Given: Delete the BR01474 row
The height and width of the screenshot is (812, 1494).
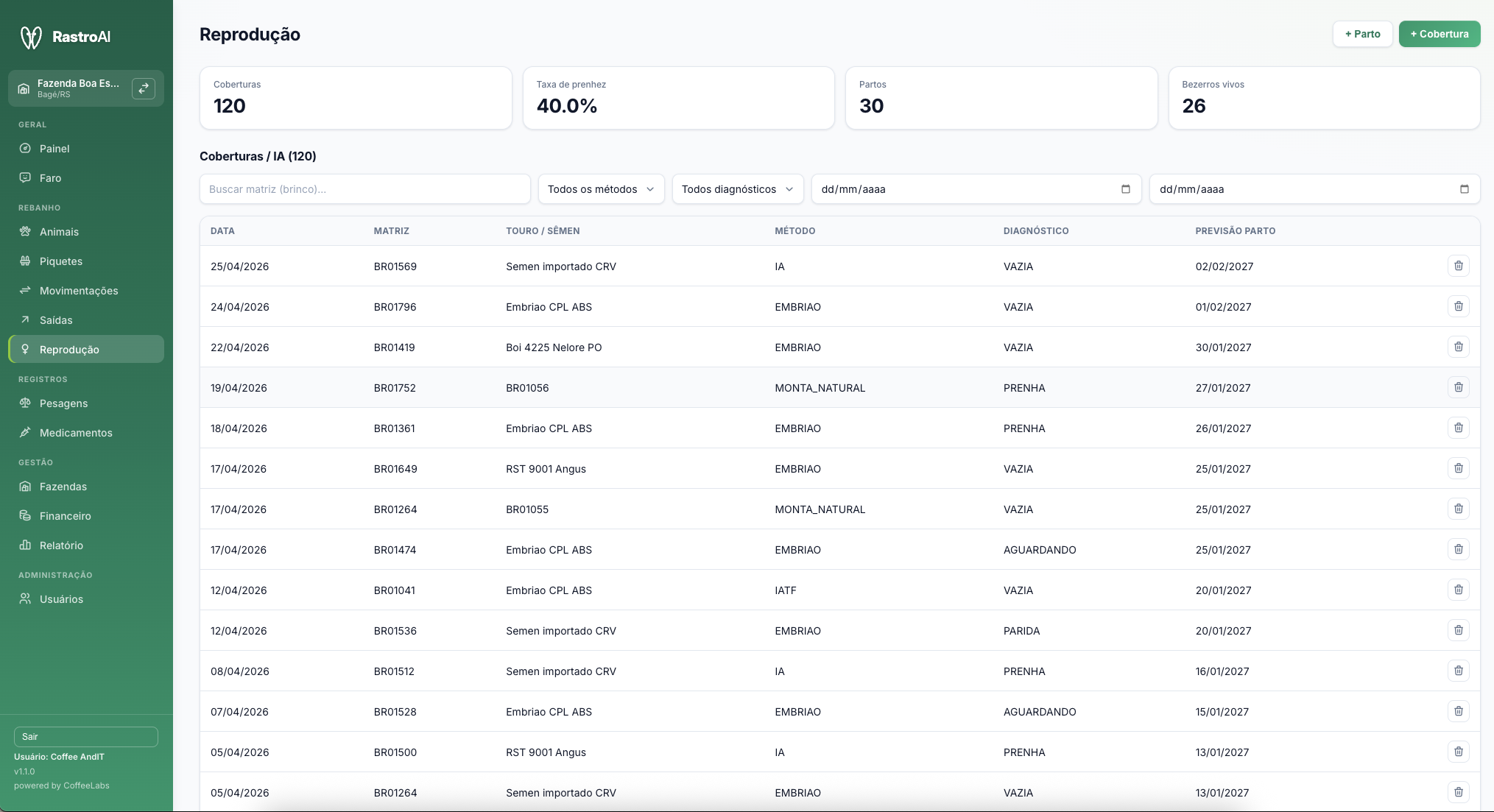Looking at the screenshot, I should [x=1458, y=549].
